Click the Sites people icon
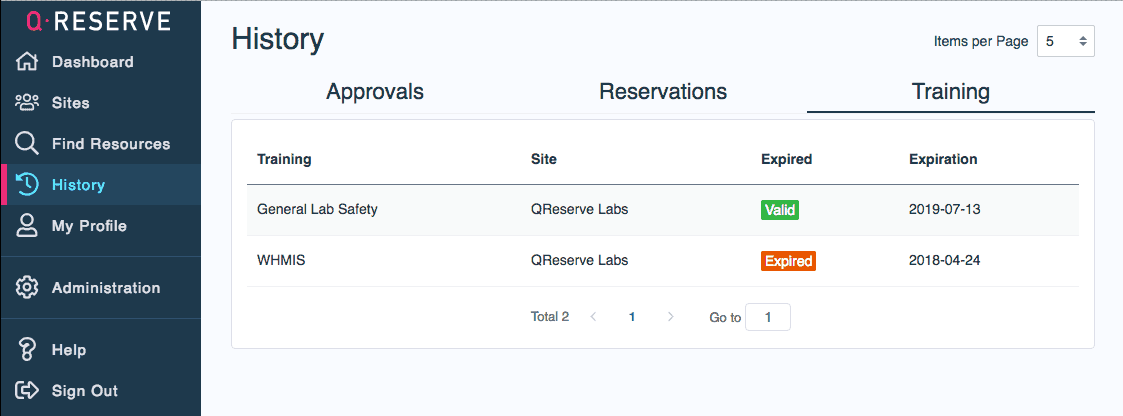1123x416 pixels. tap(27, 103)
